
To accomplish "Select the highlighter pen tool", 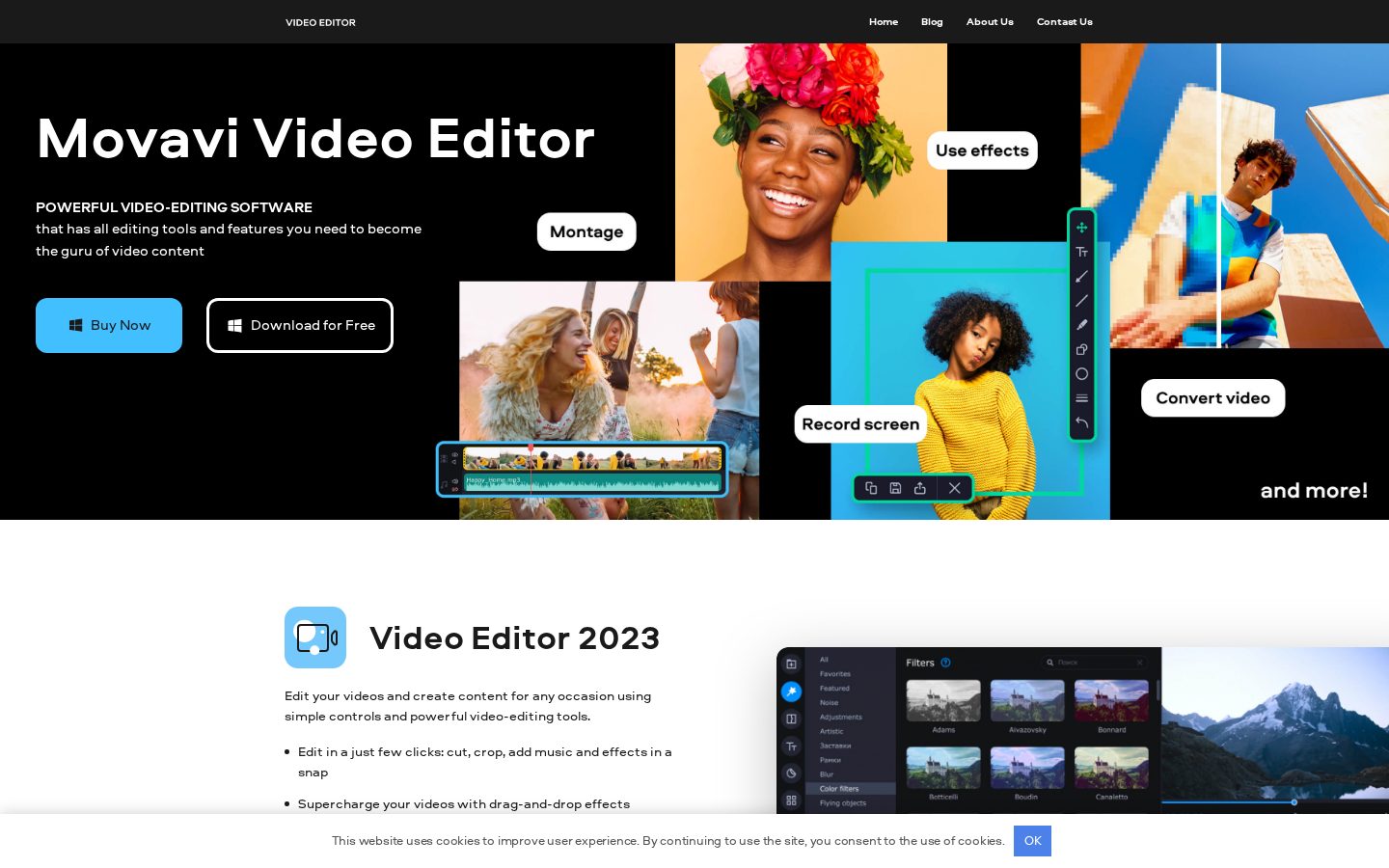I will pyautogui.click(x=1081, y=325).
